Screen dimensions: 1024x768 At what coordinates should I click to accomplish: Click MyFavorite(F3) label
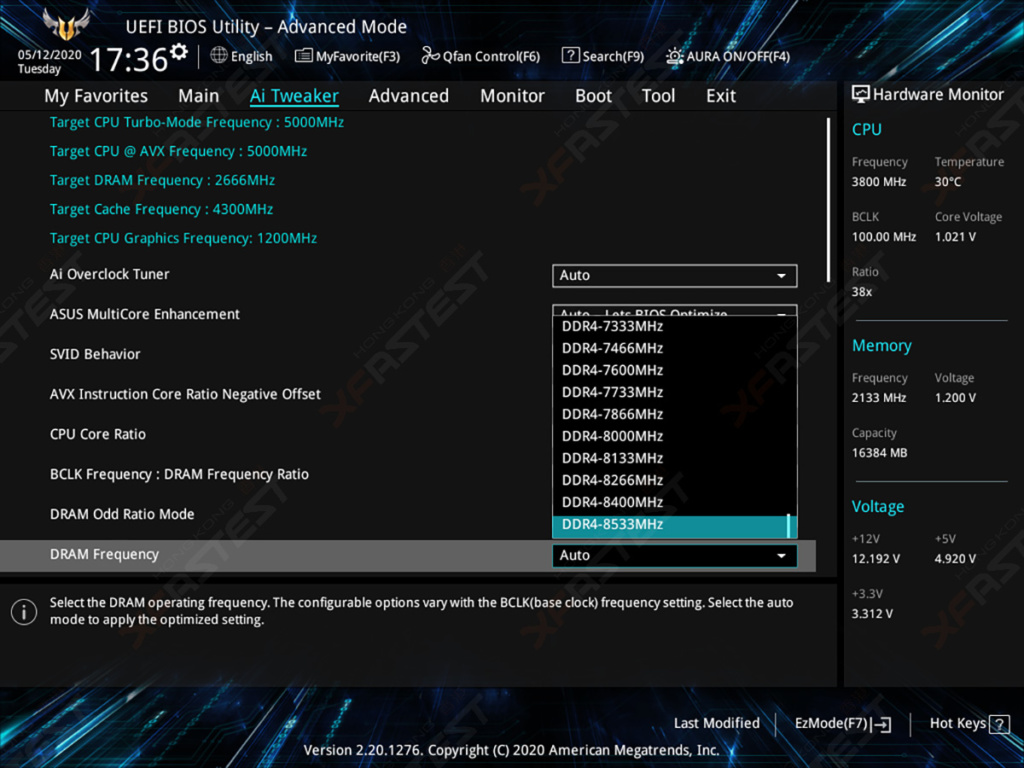click(x=358, y=56)
